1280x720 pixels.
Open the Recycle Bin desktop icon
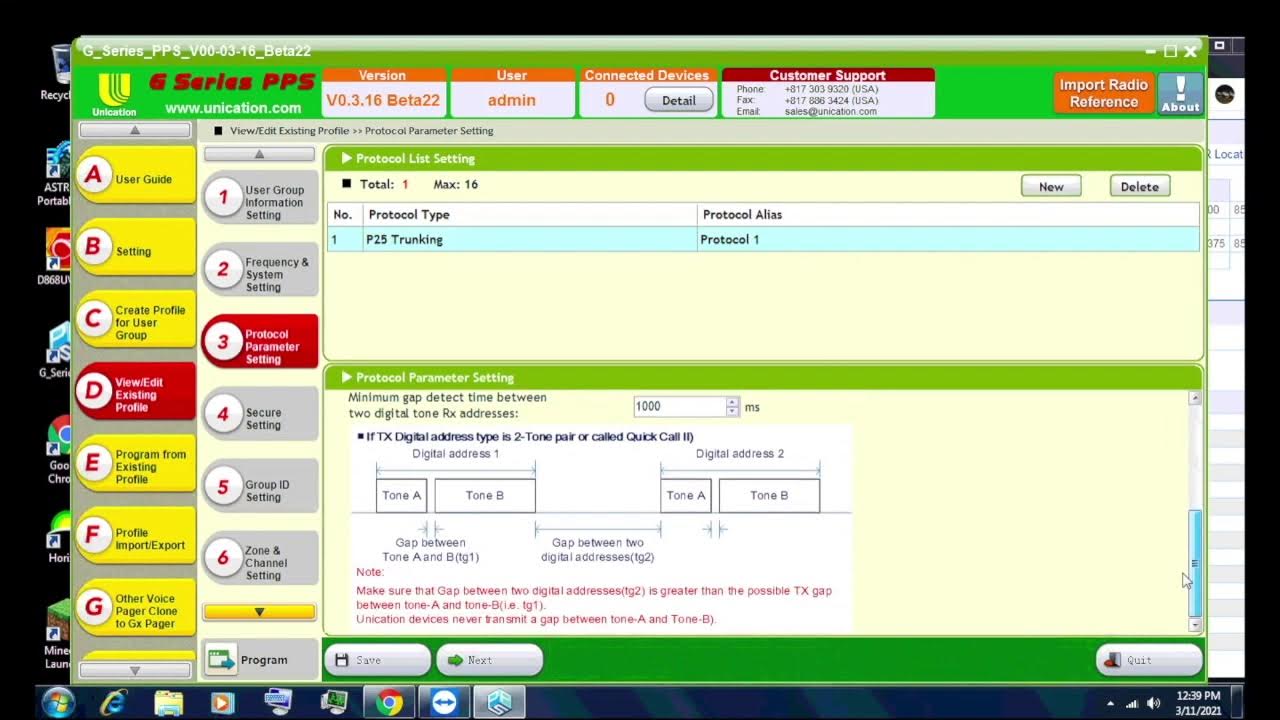pyautogui.click(x=58, y=70)
